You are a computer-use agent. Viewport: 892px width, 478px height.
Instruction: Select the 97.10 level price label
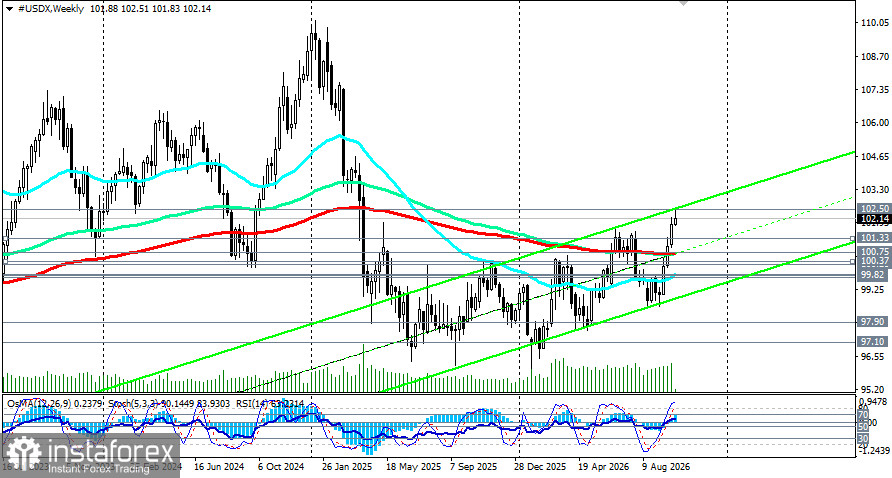[875, 341]
